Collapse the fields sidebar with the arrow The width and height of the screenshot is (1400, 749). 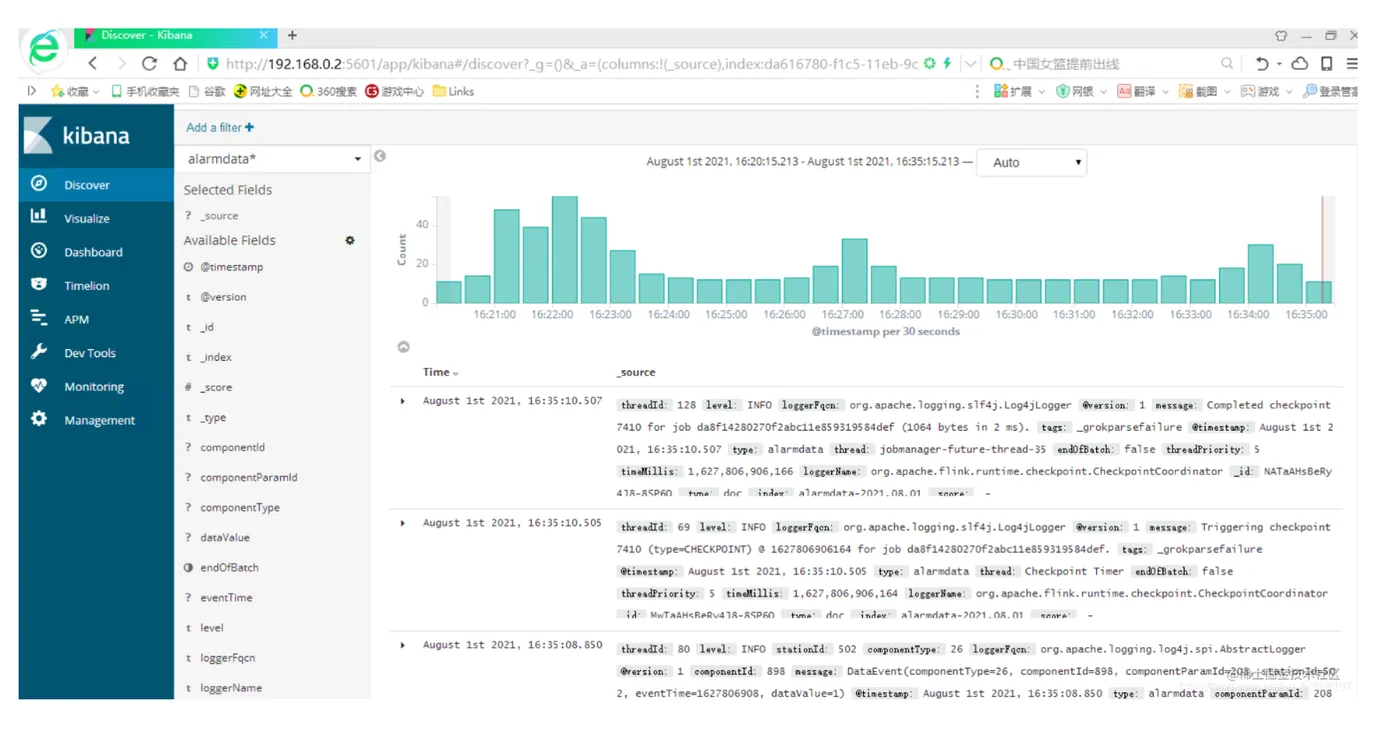click(380, 156)
